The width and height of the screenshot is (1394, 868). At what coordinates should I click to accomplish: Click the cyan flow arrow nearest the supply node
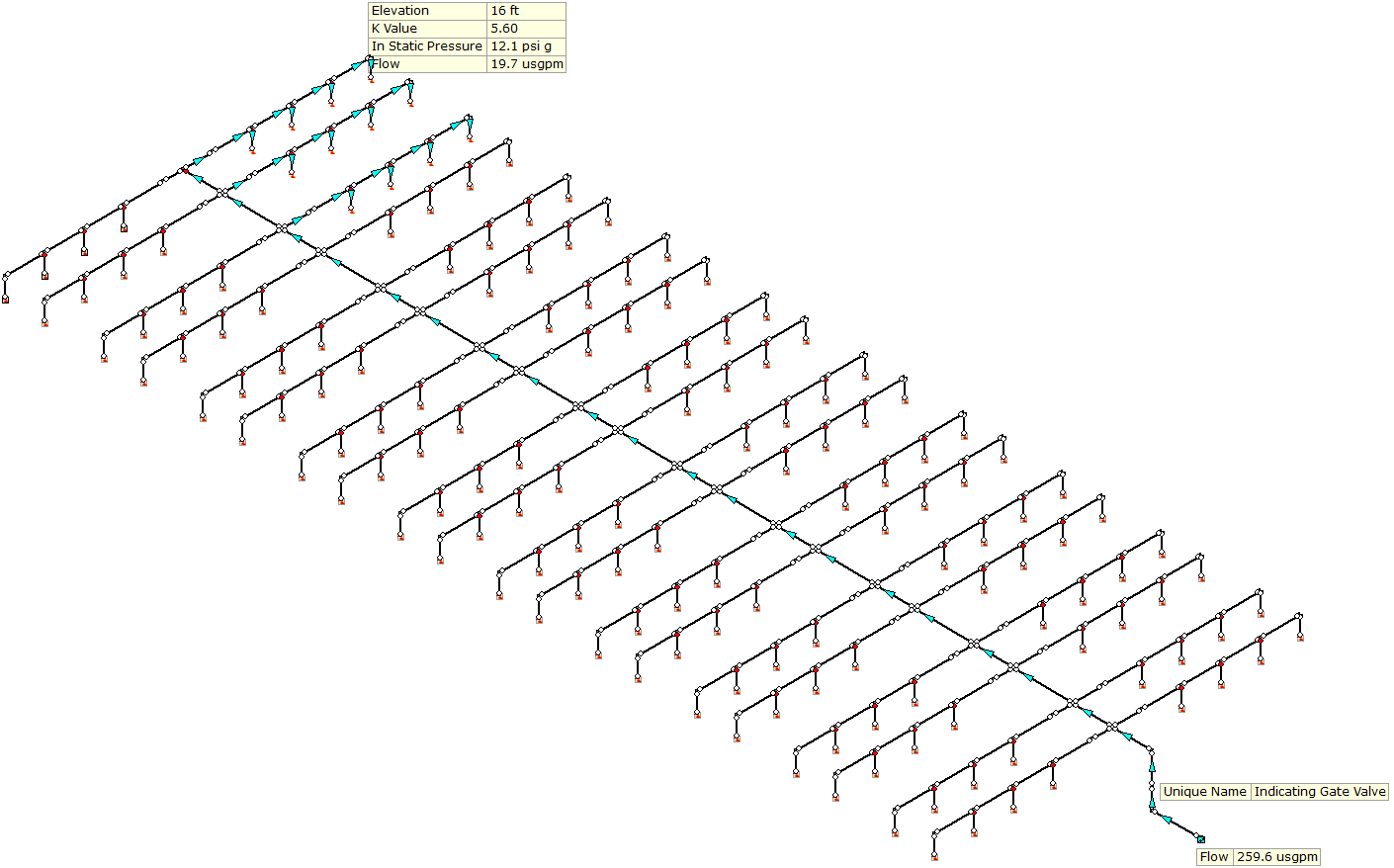pyautogui.click(x=1166, y=819)
